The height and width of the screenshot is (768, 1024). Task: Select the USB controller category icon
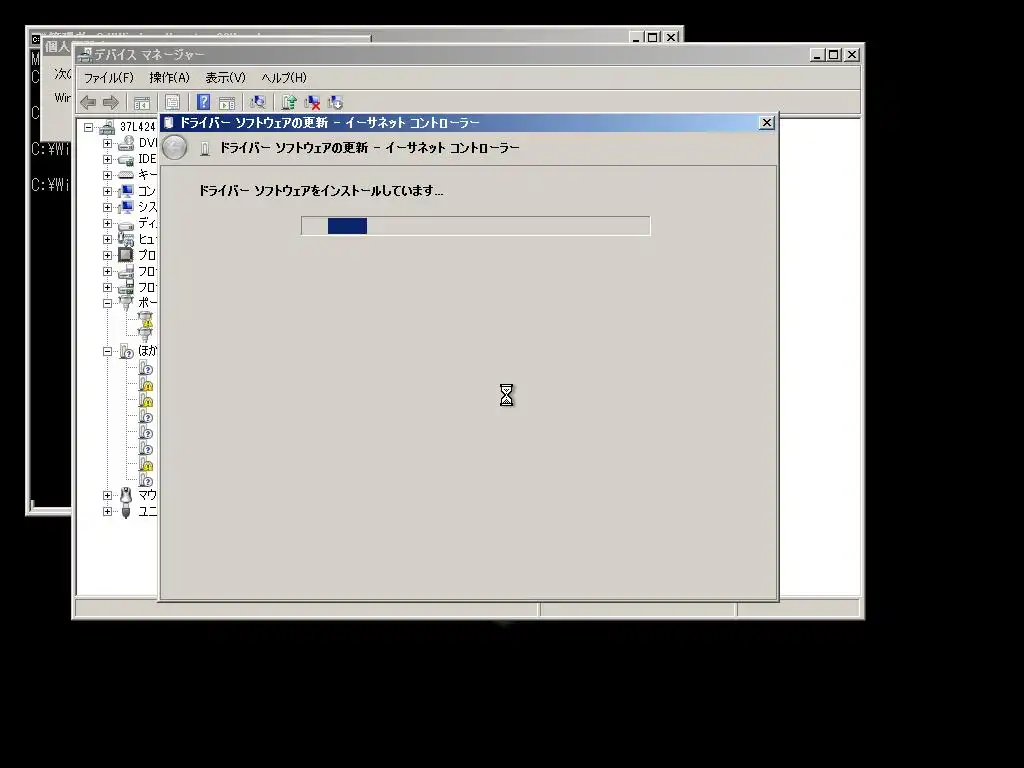click(126, 511)
